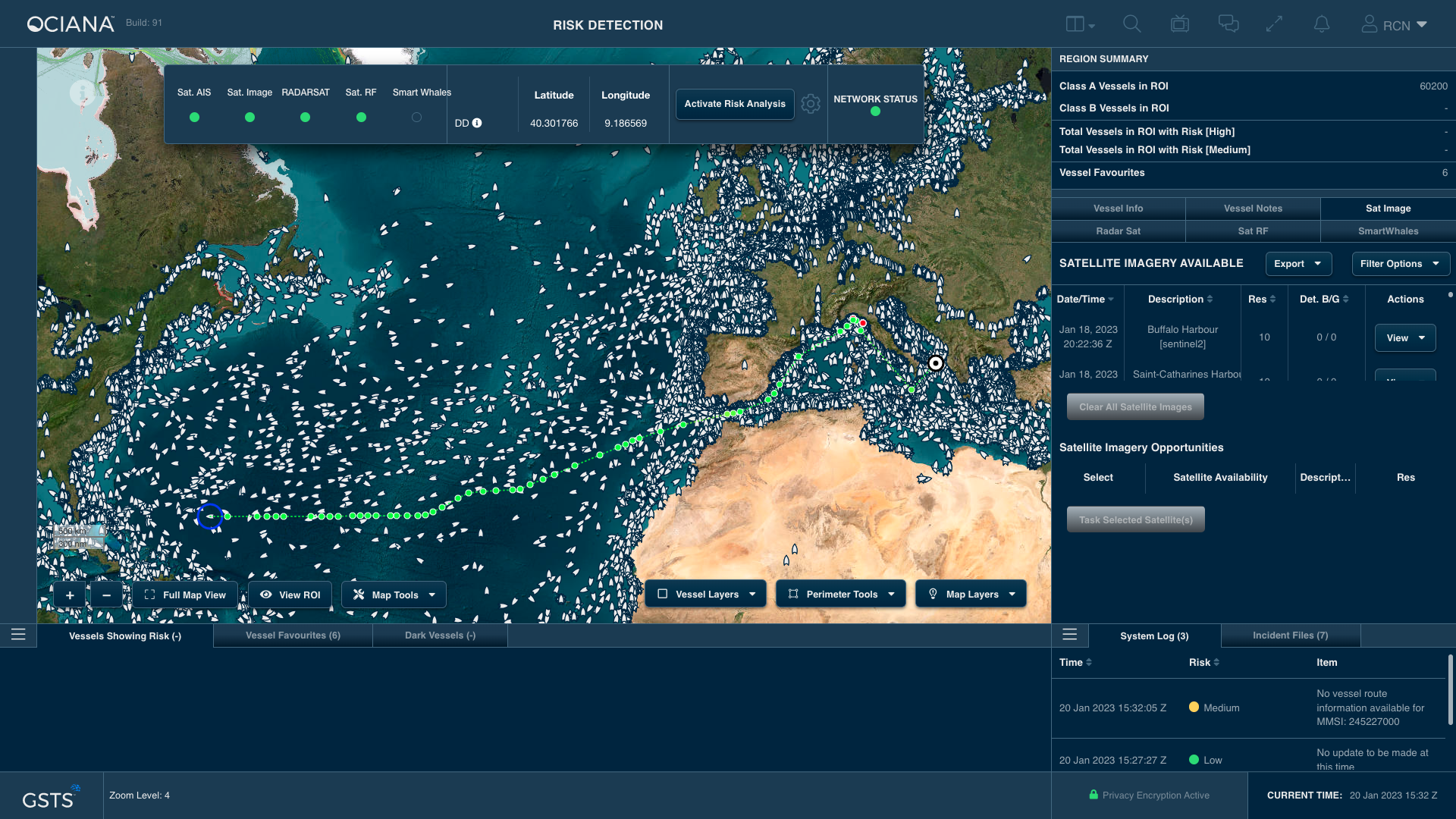Click the blue circled vessel at route start
The height and width of the screenshot is (819, 1456).
[x=209, y=516]
